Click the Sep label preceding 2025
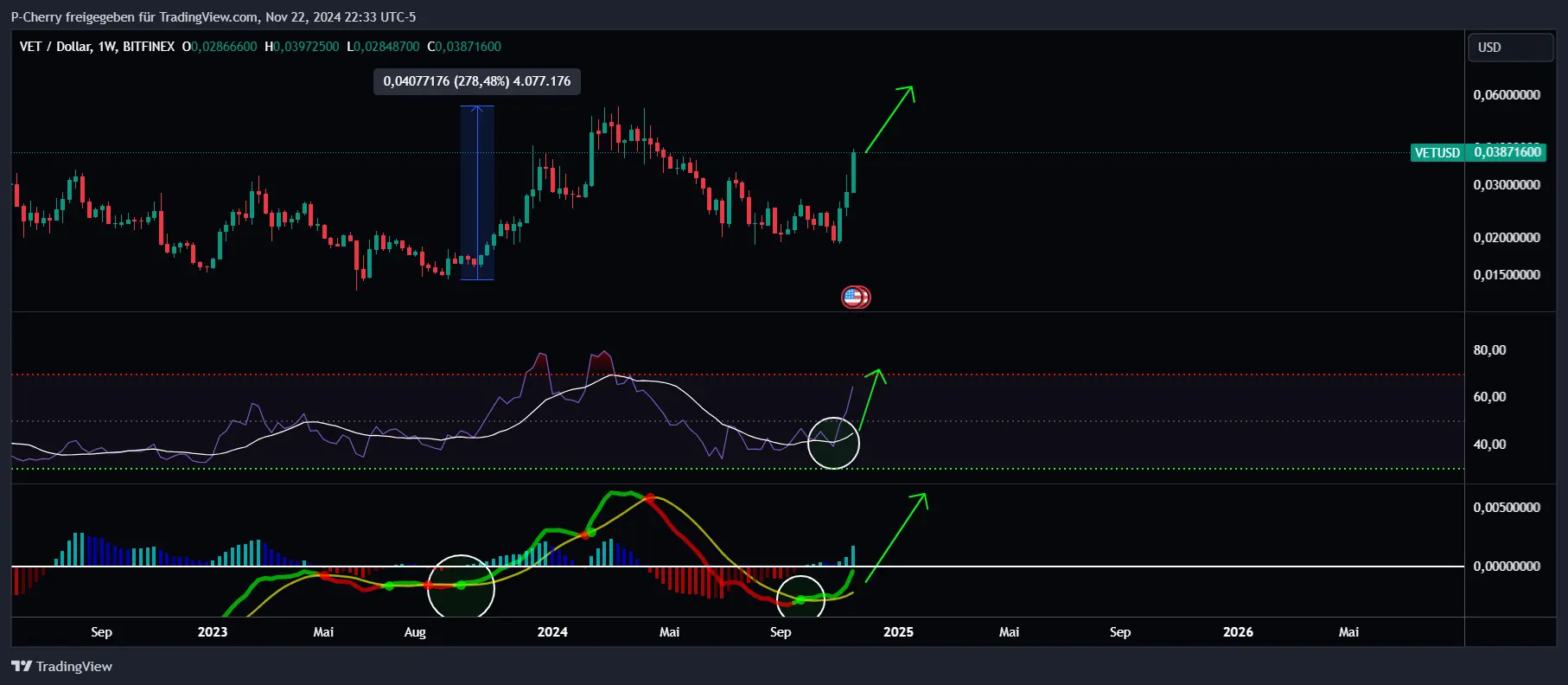Screen dimensions: 1568x685 tap(781, 632)
